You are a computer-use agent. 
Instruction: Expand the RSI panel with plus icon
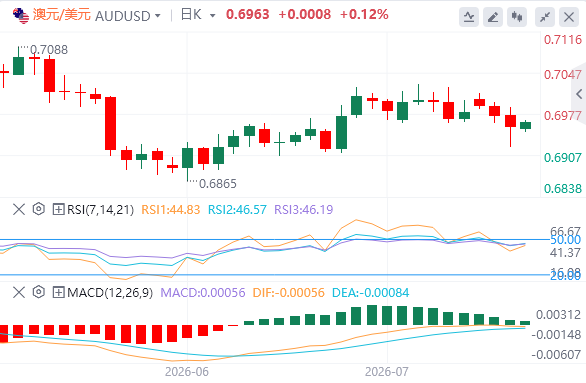pyautogui.click(x=58, y=209)
